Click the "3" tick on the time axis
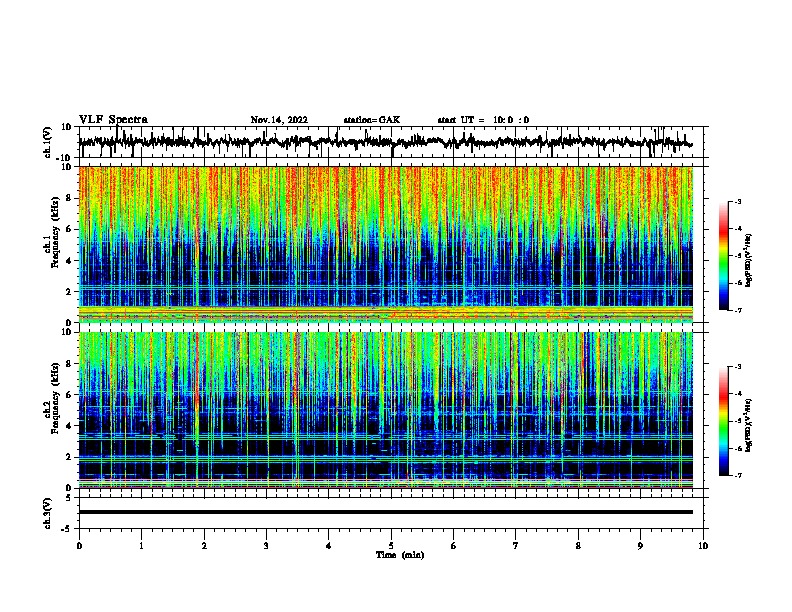 pyautogui.click(x=266, y=546)
